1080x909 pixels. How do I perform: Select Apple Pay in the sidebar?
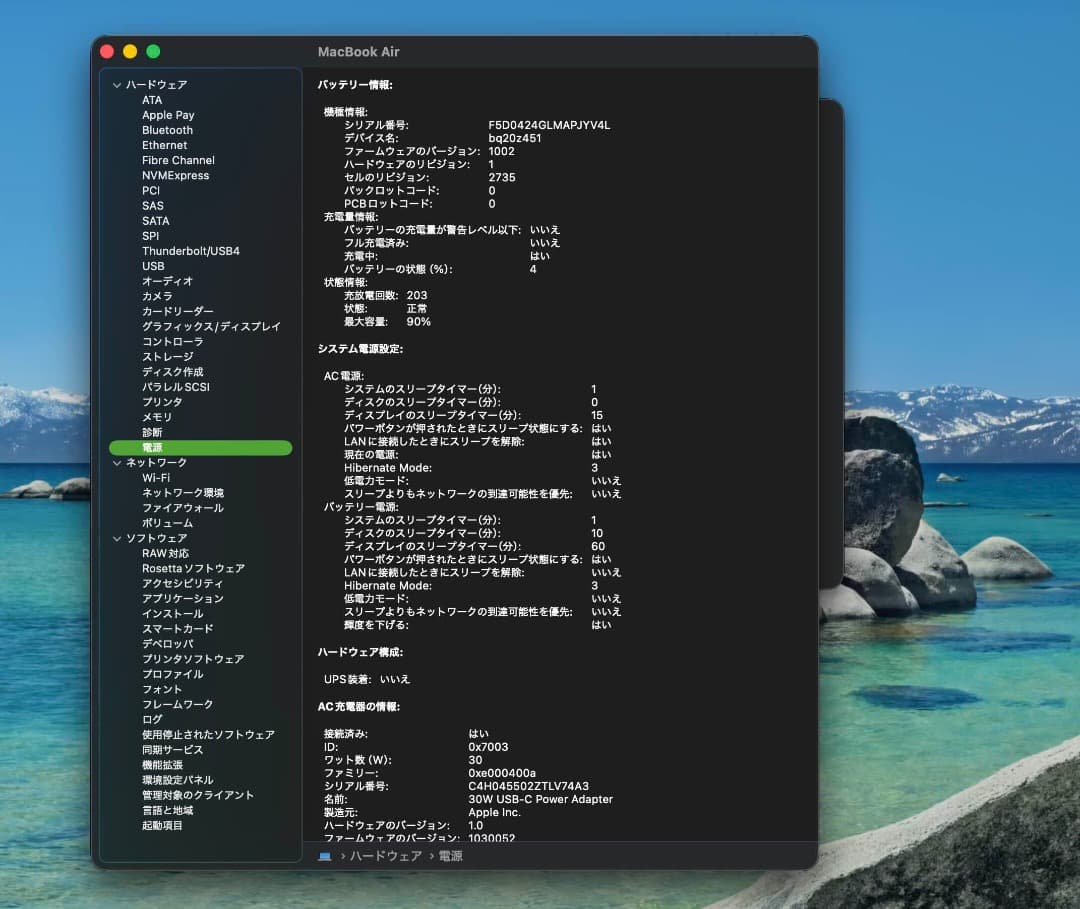[x=168, y=115]
